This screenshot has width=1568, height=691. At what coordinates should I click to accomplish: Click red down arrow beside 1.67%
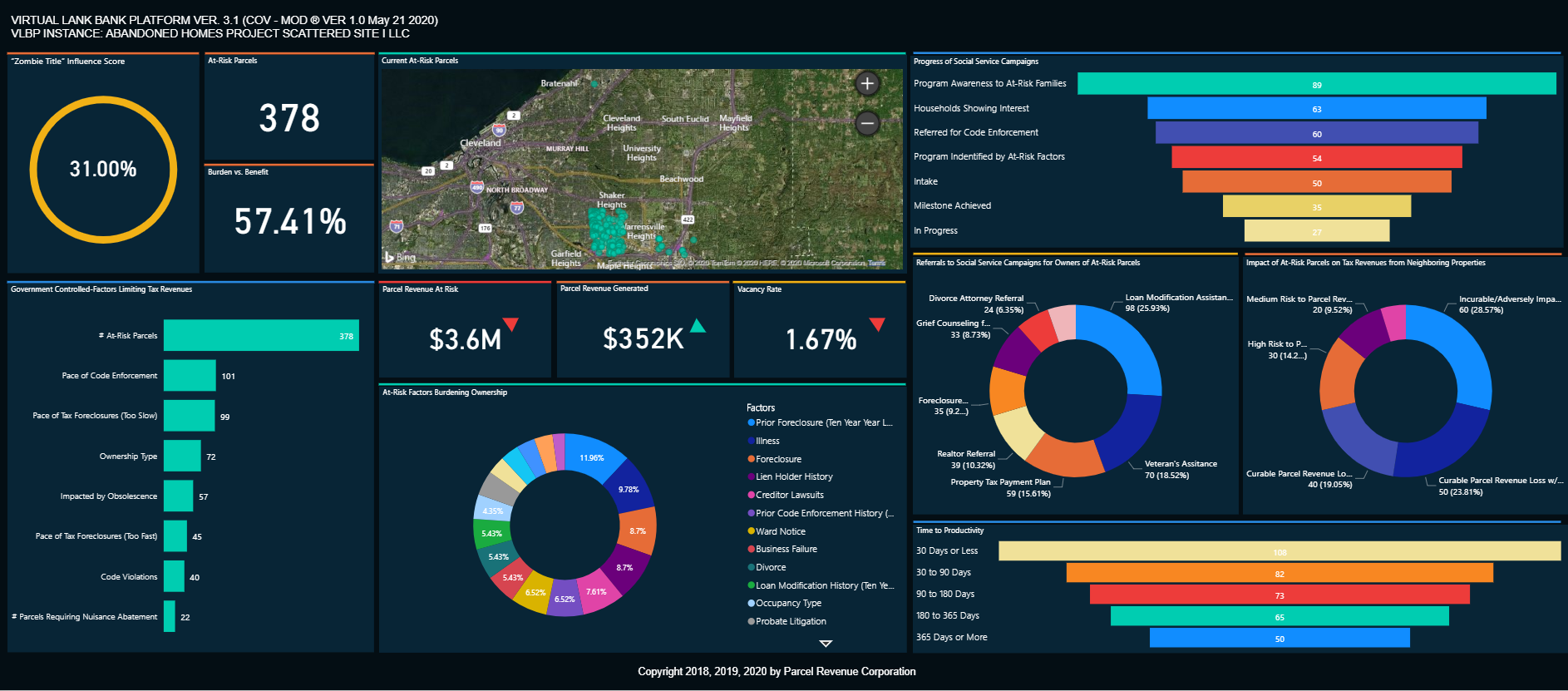pos(877,324)
